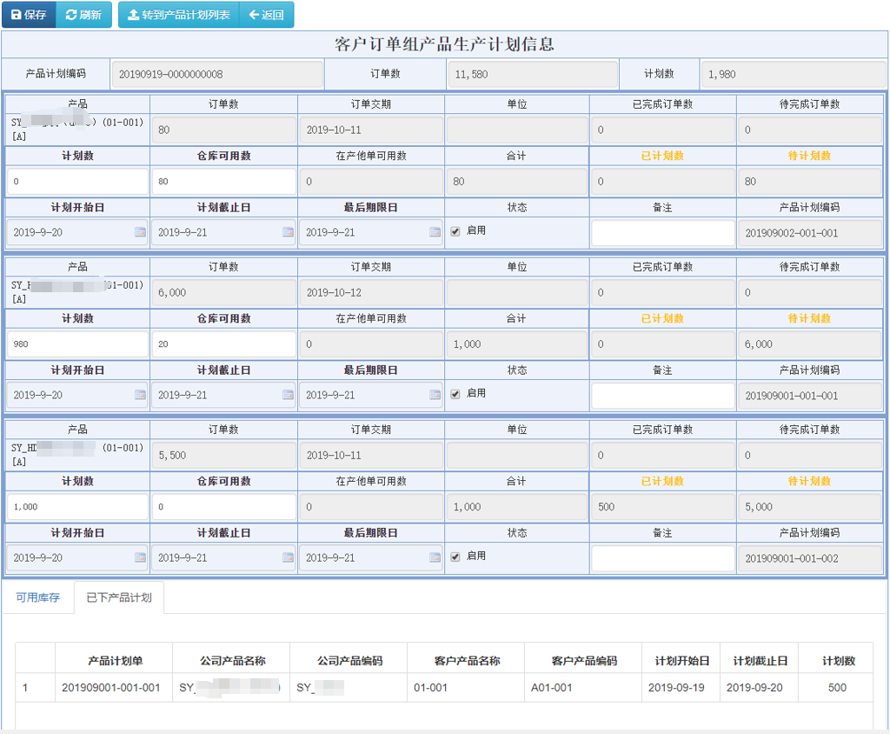Uncheck 启用 for plan 201909001-001-001 product block
This screenshot has width=890, height=734.
tap(456, 394)
